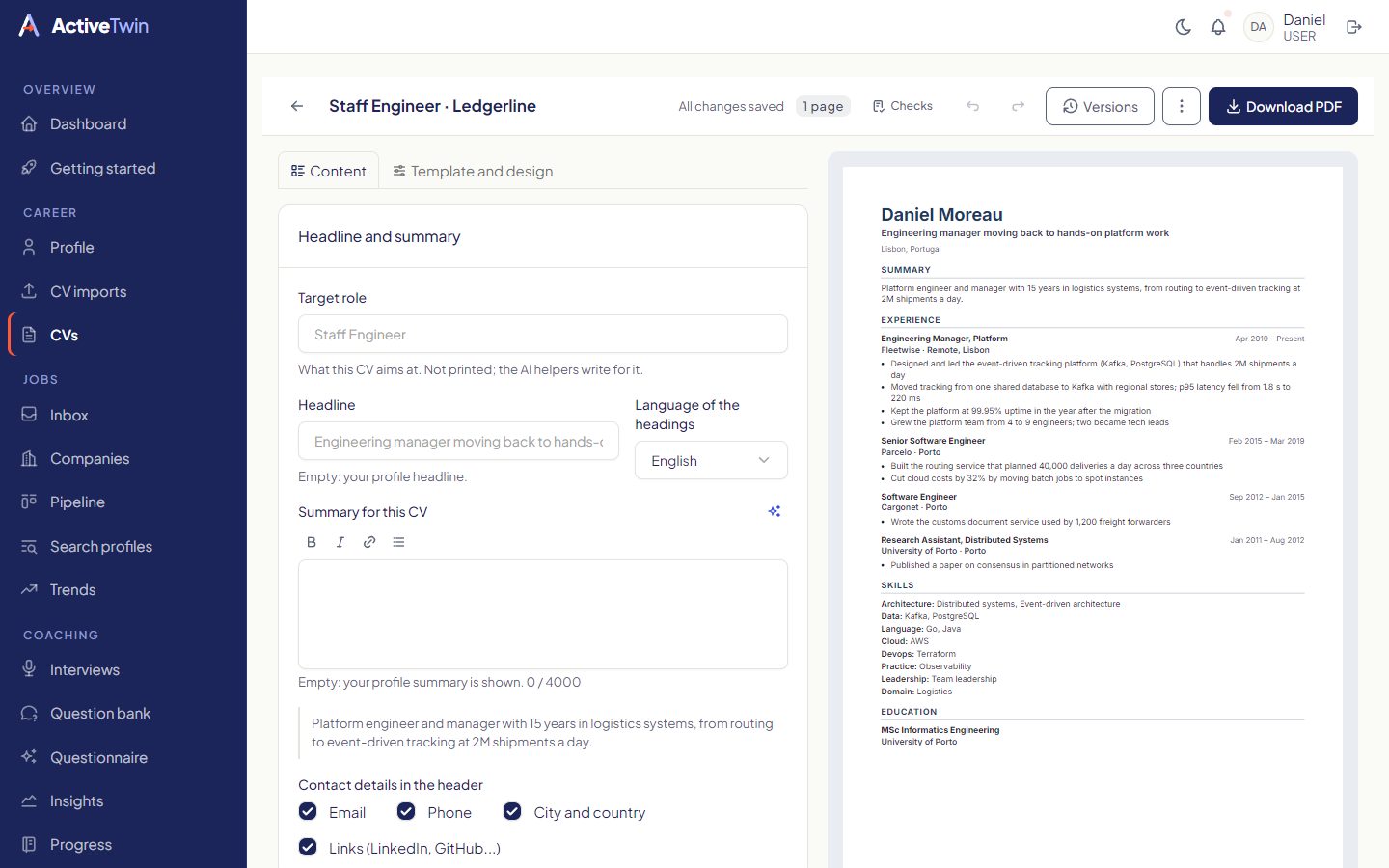The width and height of the screenshot is (1389, 868).
Task: Focus the Summary for this CV text area
Action: point(543,614)
